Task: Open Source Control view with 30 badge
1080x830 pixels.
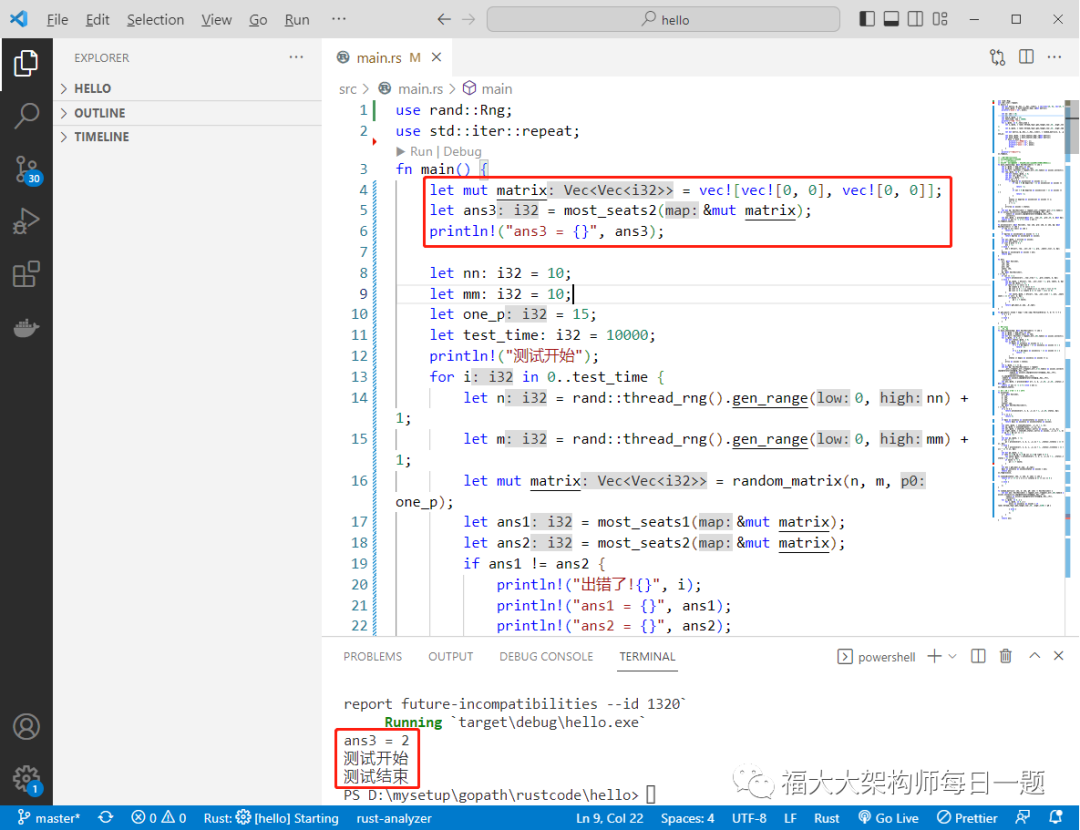Action: [x=26, y=169]
